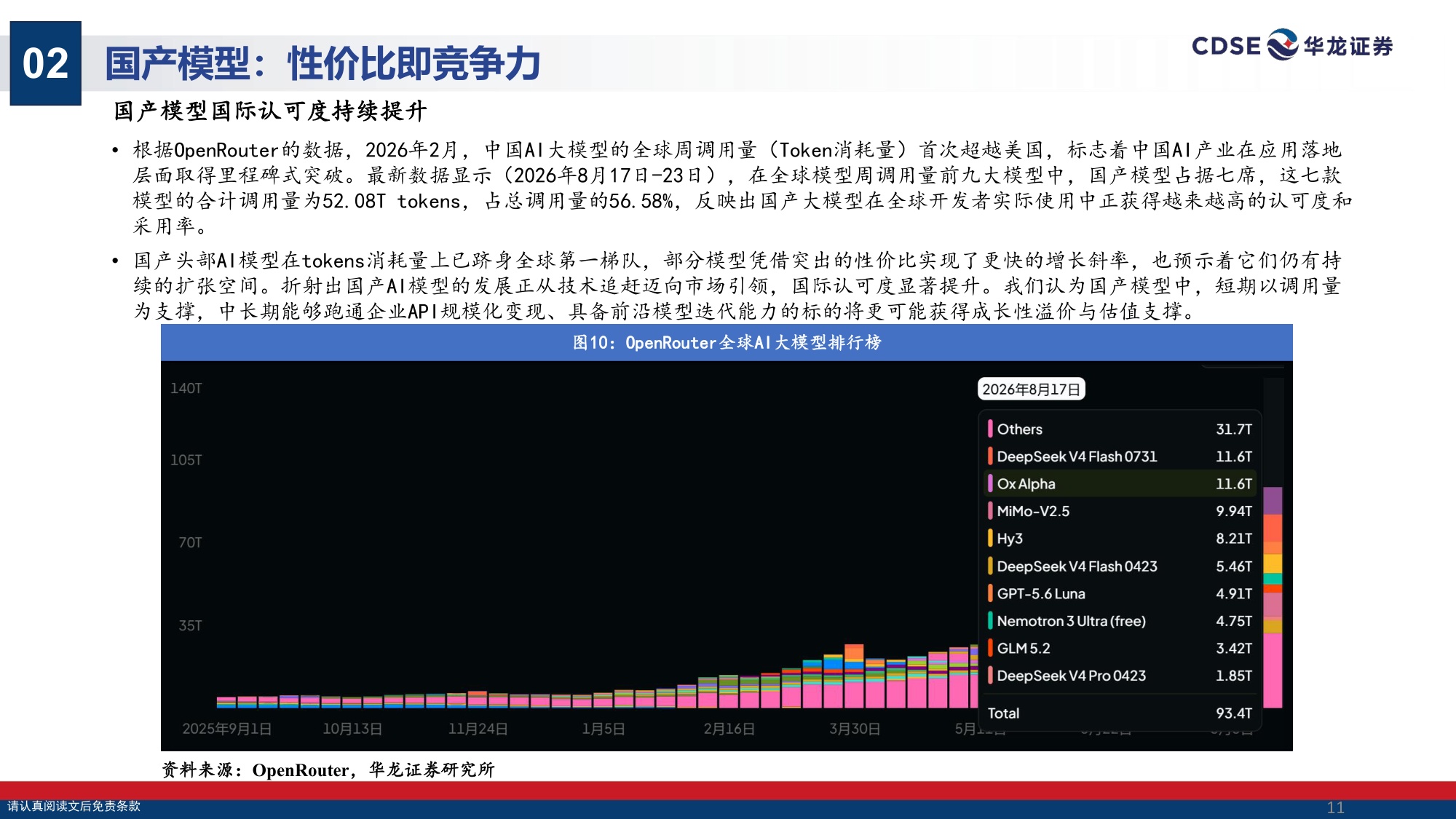
Task: Click the 11月24日 x-axis label
Action: point(478,729)
